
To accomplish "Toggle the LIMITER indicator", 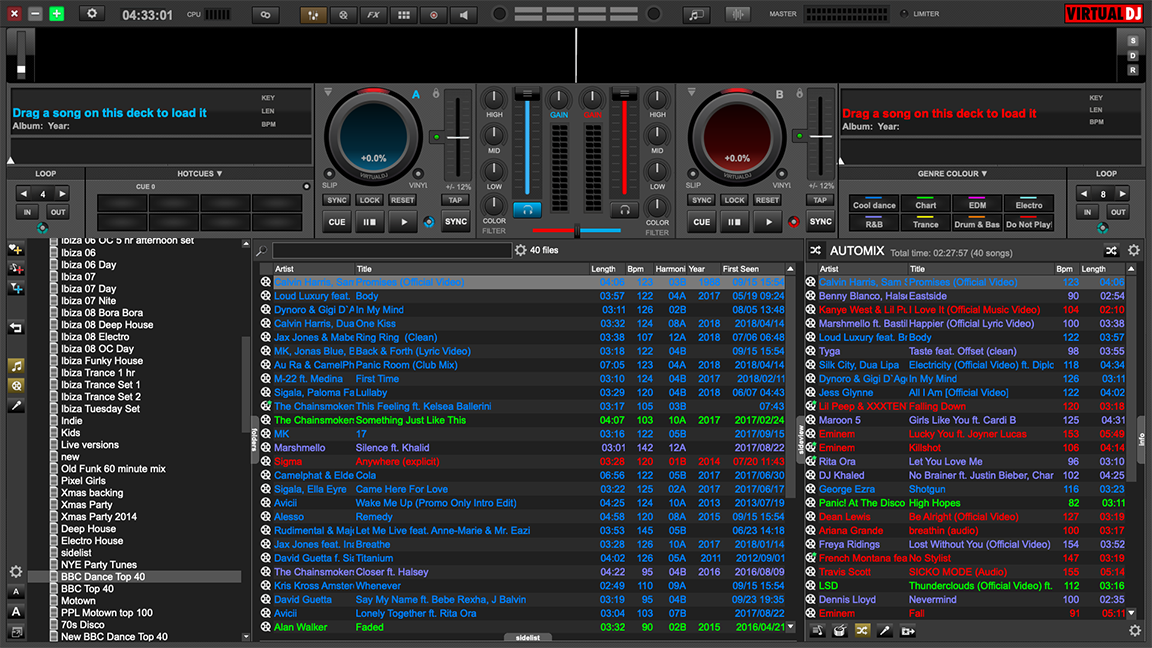I will click(x=904, y=14).
